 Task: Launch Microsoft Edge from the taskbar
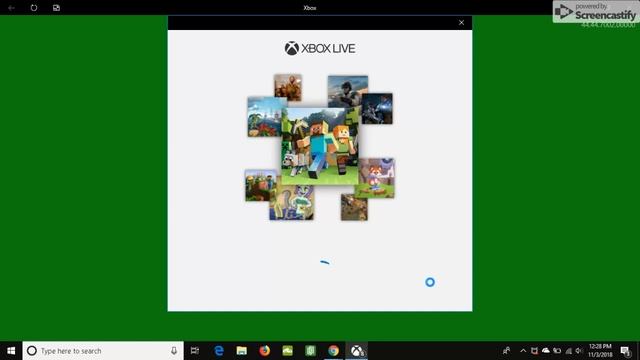pyautogui.click(x=219, y=351)
